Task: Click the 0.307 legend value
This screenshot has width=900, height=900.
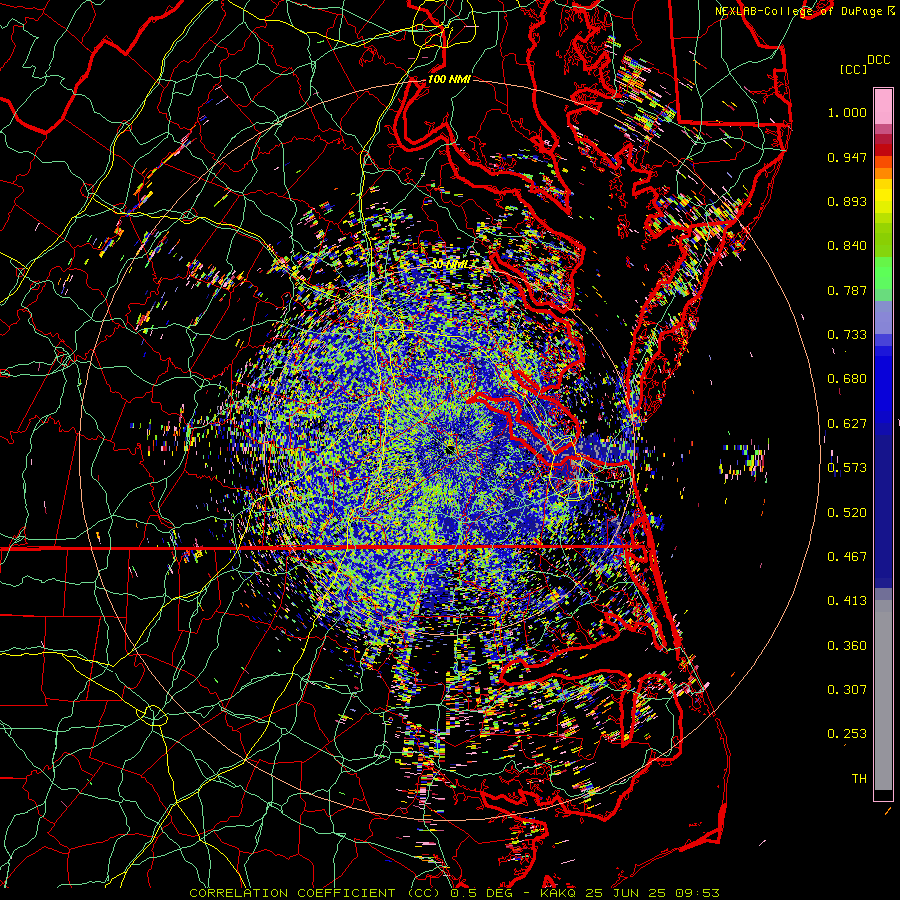Action: click(x=847, y=690)
